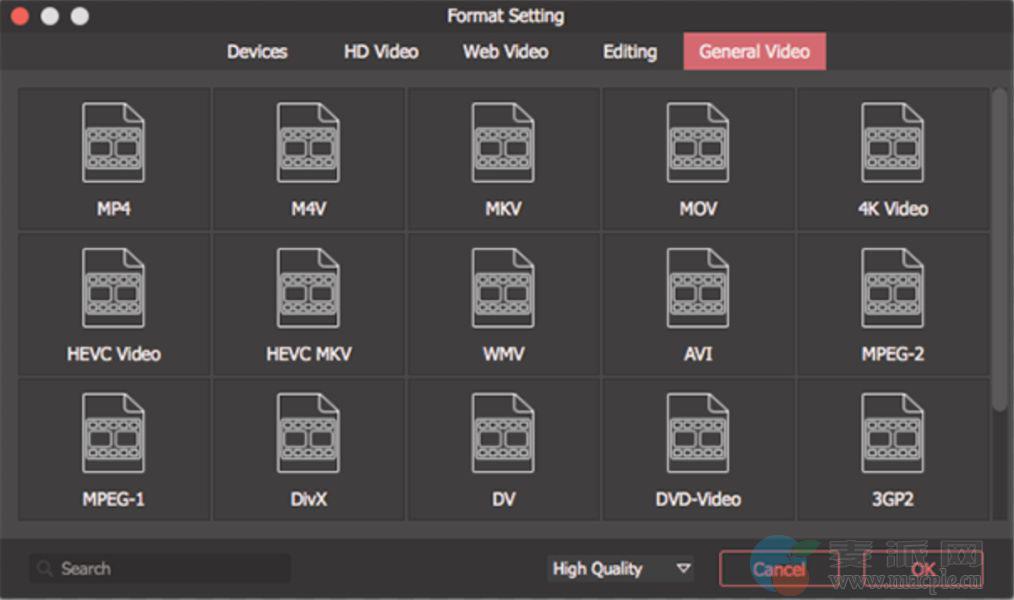
Task: Open the HD Video tab
Action: tap(381, 52)
